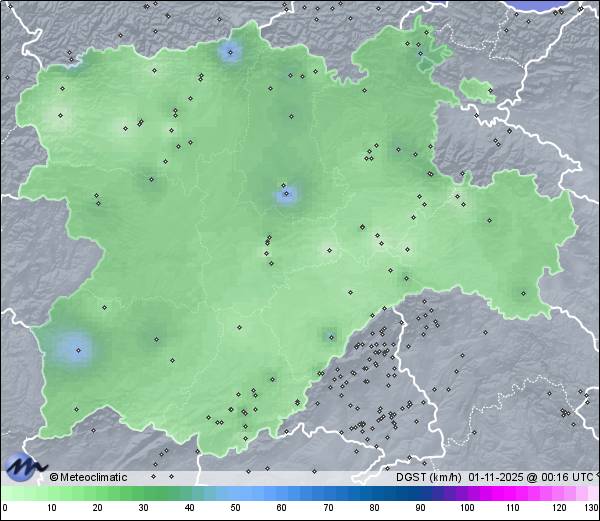Click the Meteoclimatic wave logo icon
Image resolution: width=600 pixels, height=521 pixels.
click(x=24, y=467)
